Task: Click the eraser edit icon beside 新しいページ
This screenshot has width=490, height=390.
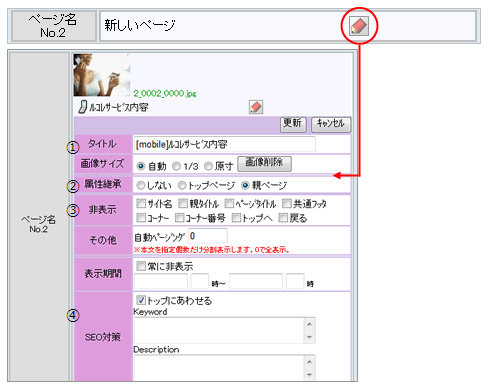Action: [x=359, y=25]
